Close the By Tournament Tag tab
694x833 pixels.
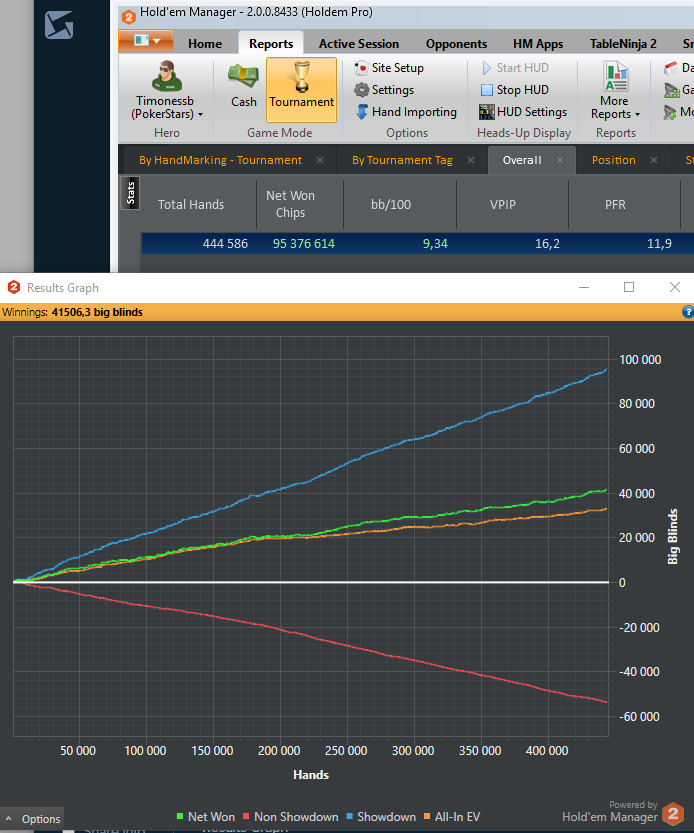(471, 160)
